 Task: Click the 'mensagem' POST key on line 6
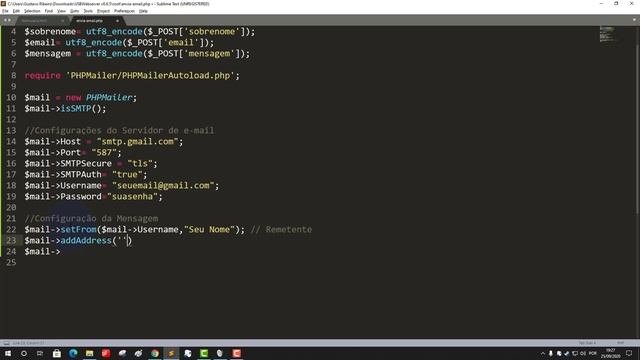tap(209, 53)
